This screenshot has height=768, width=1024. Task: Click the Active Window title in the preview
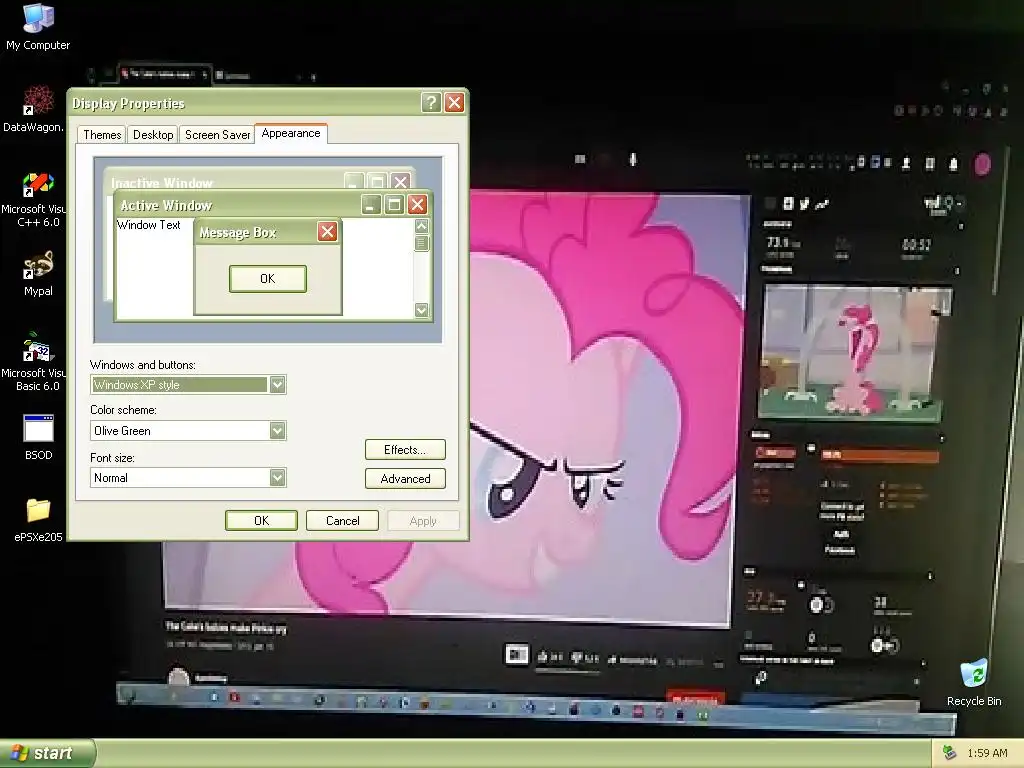[167, 206]
